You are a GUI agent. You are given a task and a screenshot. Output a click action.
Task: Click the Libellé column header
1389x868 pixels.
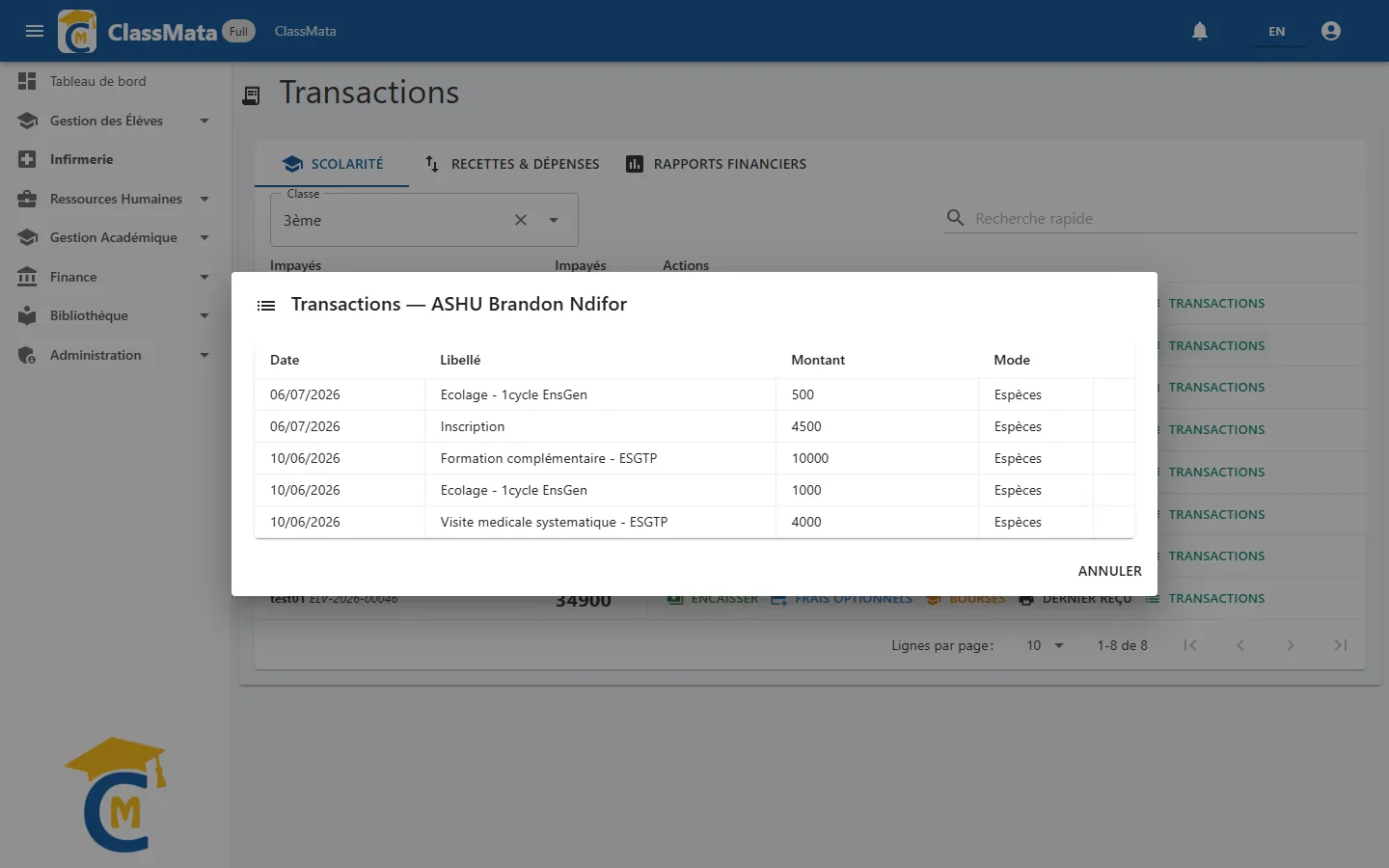460,360
